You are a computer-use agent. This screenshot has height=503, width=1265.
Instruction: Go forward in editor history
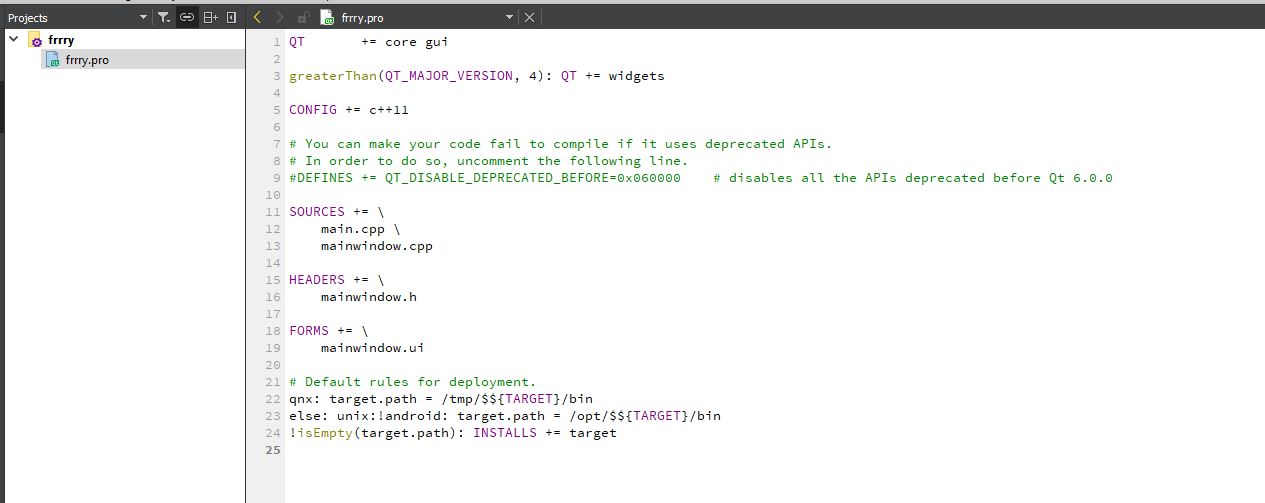tap(279, 17)
